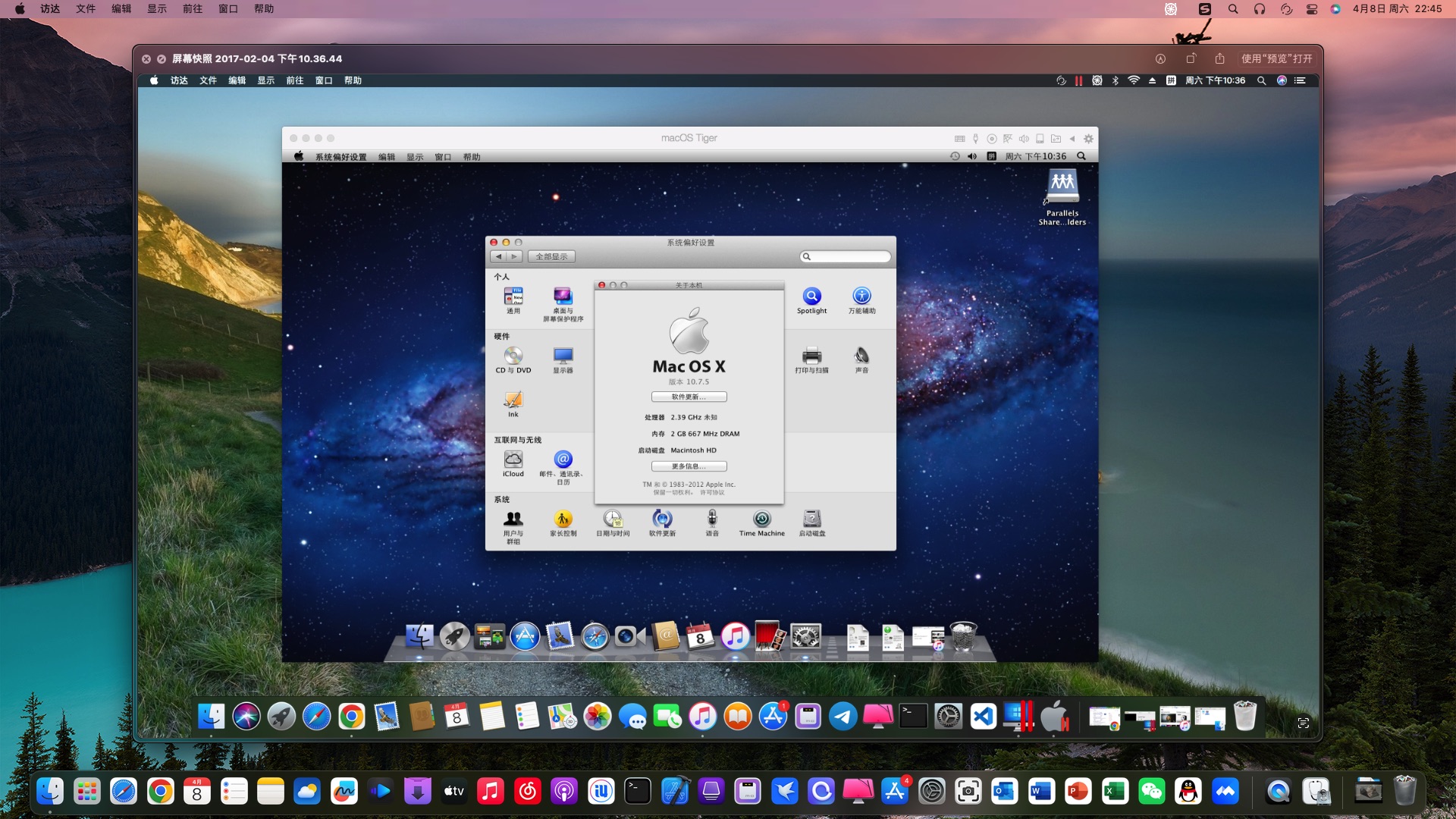Image resolution: width=1456 pixels, height=819 pixels.
Task: Click the Markup pen icon in Quick Look
Action: pos(1160,58)
